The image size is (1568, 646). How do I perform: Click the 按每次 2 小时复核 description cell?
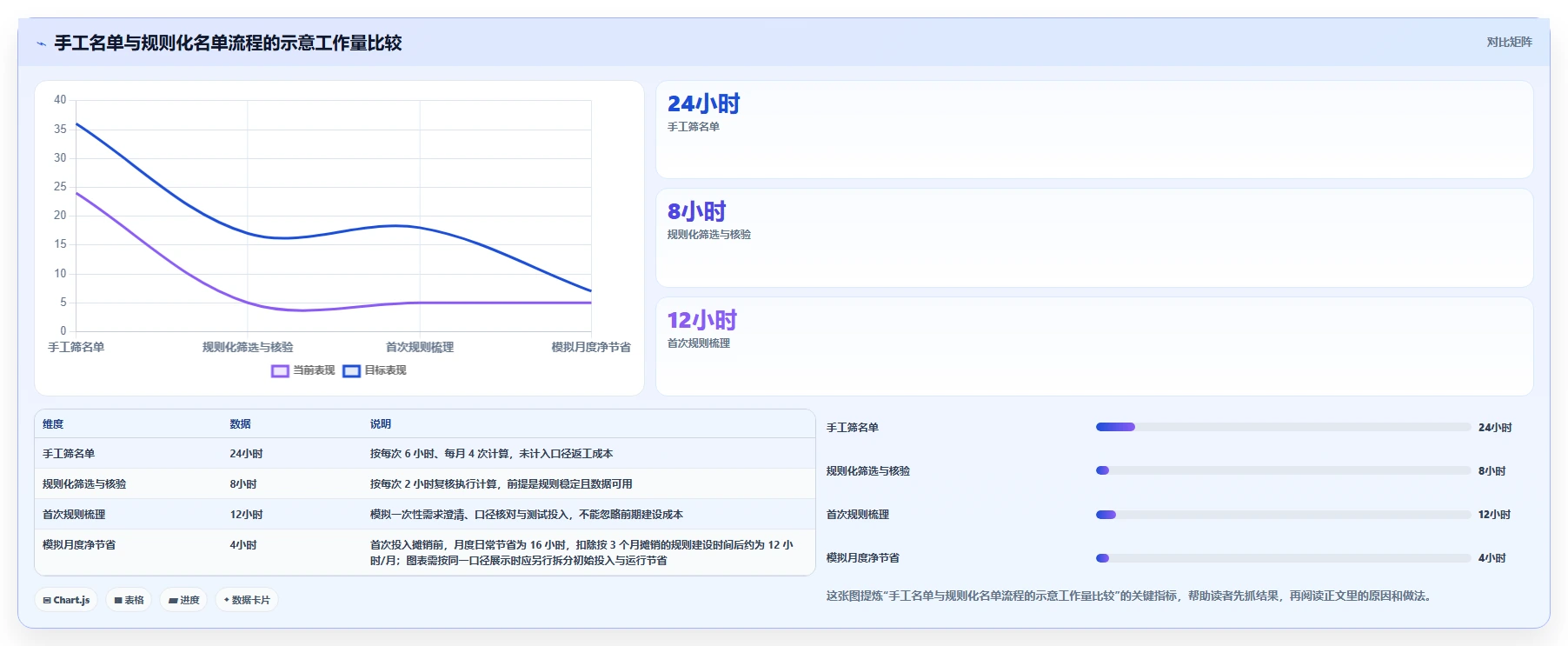[501, 484]
